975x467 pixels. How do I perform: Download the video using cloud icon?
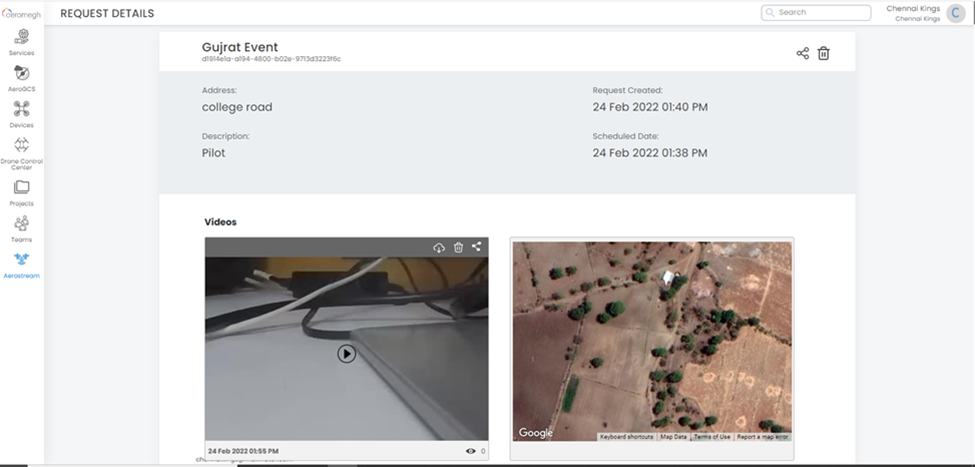(x=439, y=247)
